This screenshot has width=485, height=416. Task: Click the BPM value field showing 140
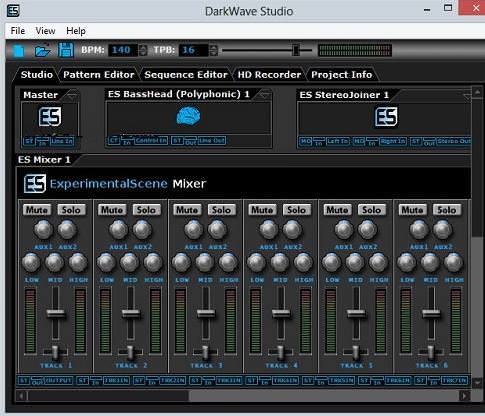coord(123,50)
